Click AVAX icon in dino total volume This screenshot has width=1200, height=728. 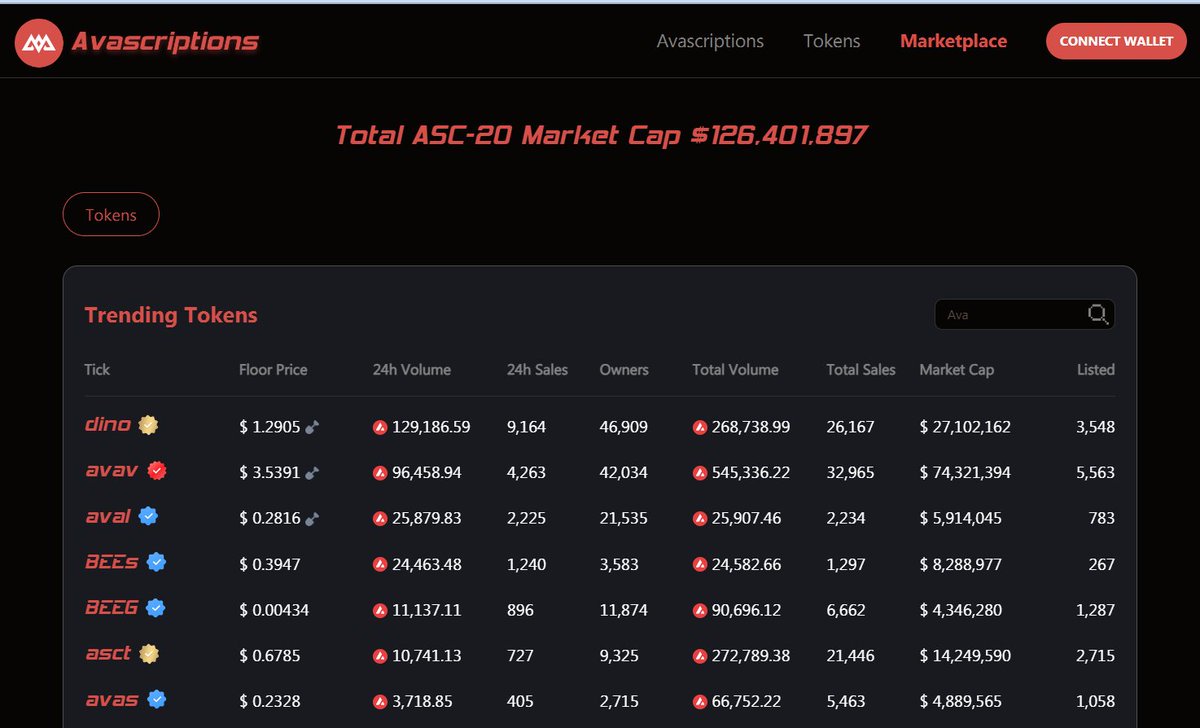click(x=699, y=427)
